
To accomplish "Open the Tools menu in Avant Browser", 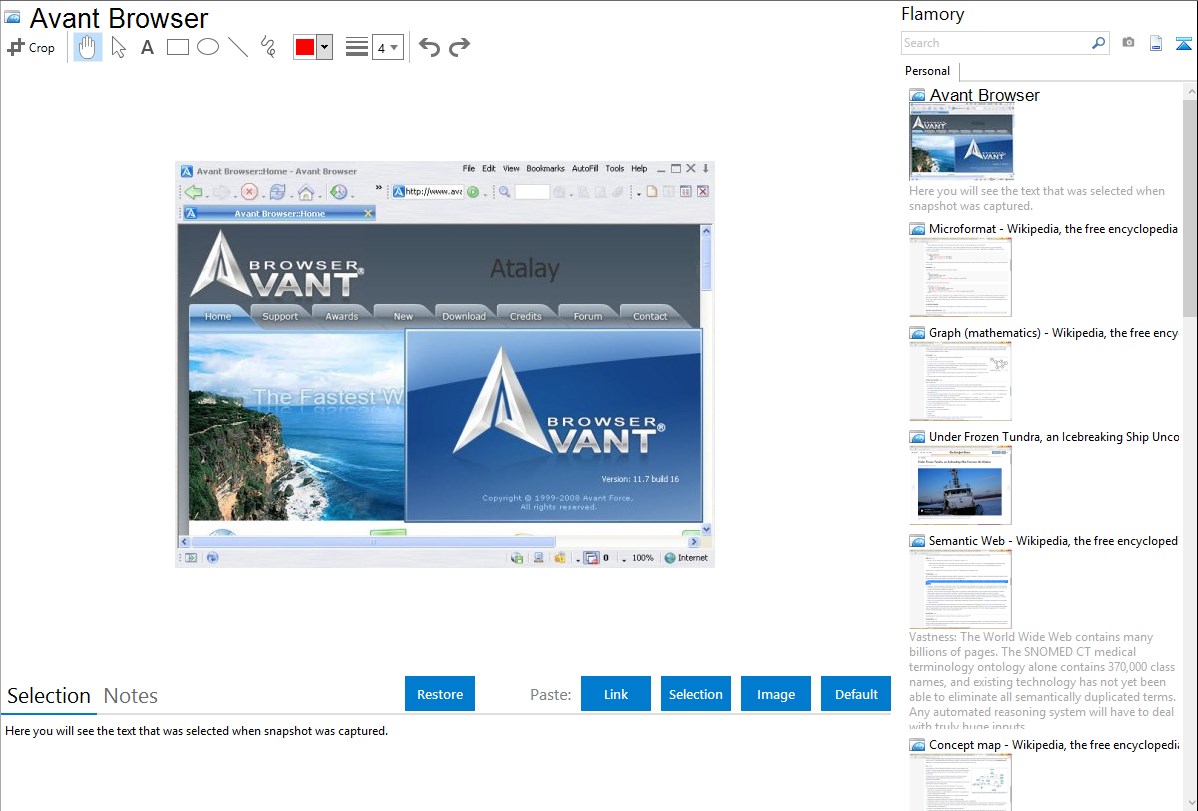I will 615,168.
